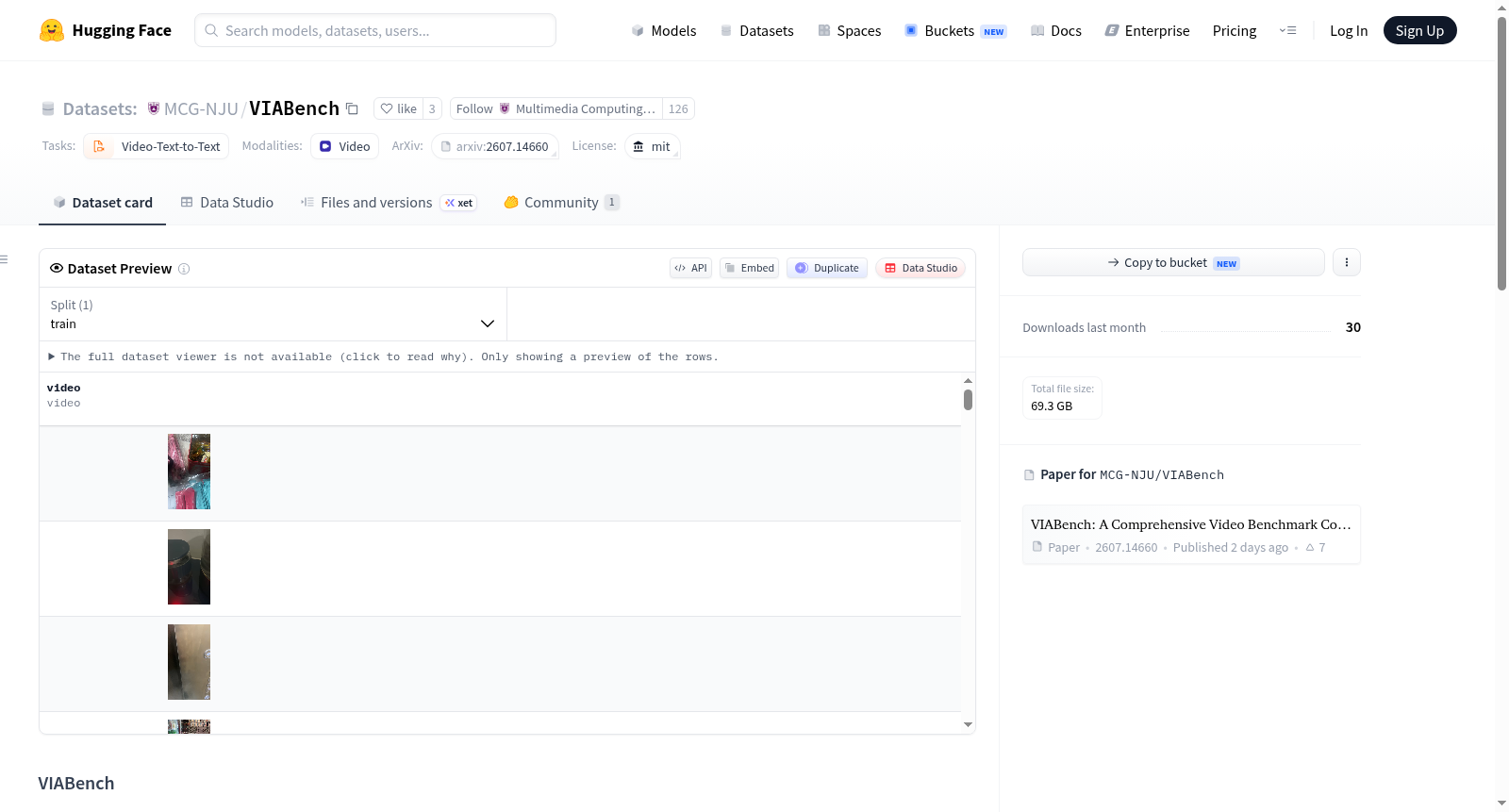Open the third video preview thumbnail

(x=189, y=662)
